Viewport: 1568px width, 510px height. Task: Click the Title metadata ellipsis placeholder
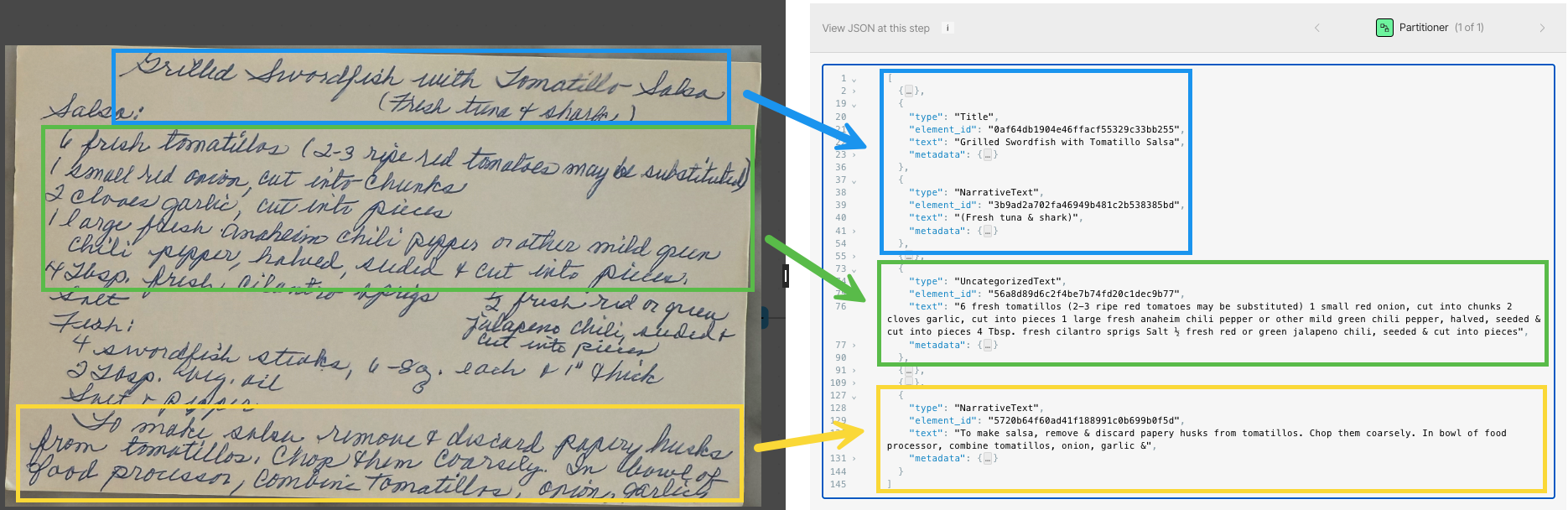(988, 154)
